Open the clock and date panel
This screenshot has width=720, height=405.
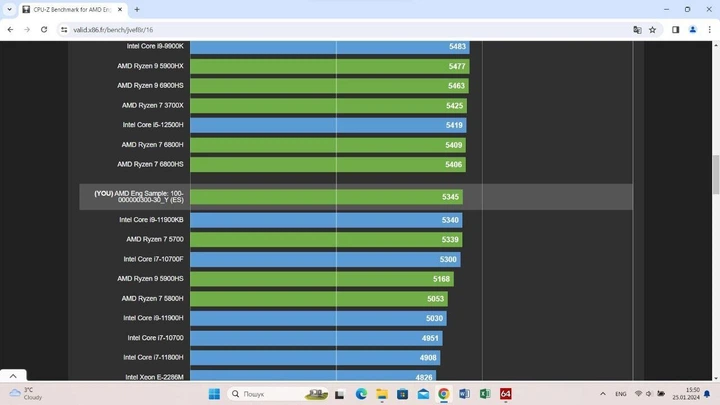click(686, 394)
